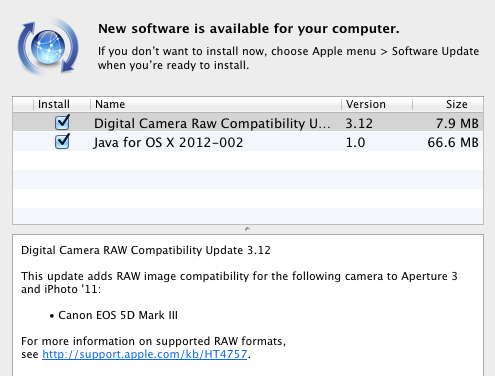Click Digital Camera RAW Compatibility Update 3.12 heading
Image resolution: width=495 pixels, height=376 pixels.
146,250
